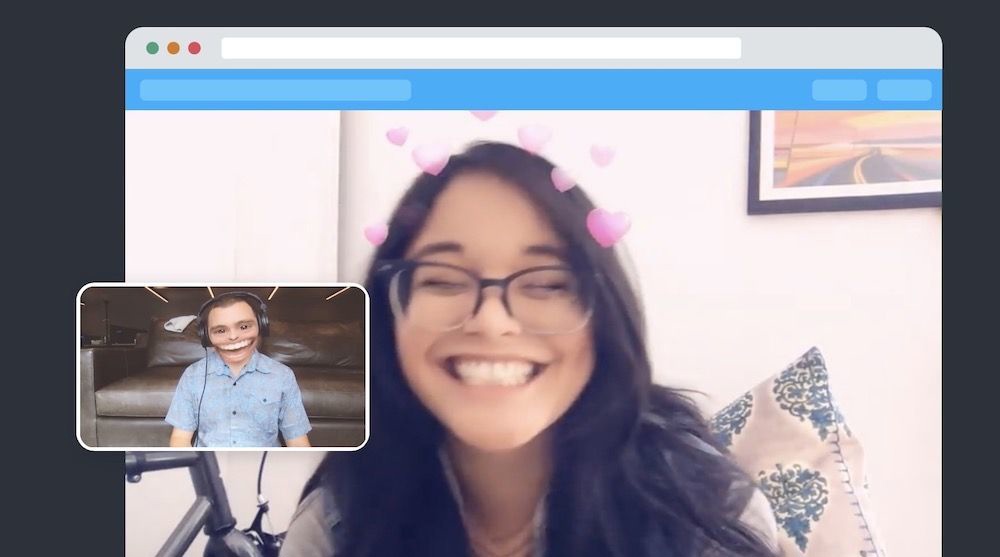
Task: Click the last small button in blue header
Action: 904,90
